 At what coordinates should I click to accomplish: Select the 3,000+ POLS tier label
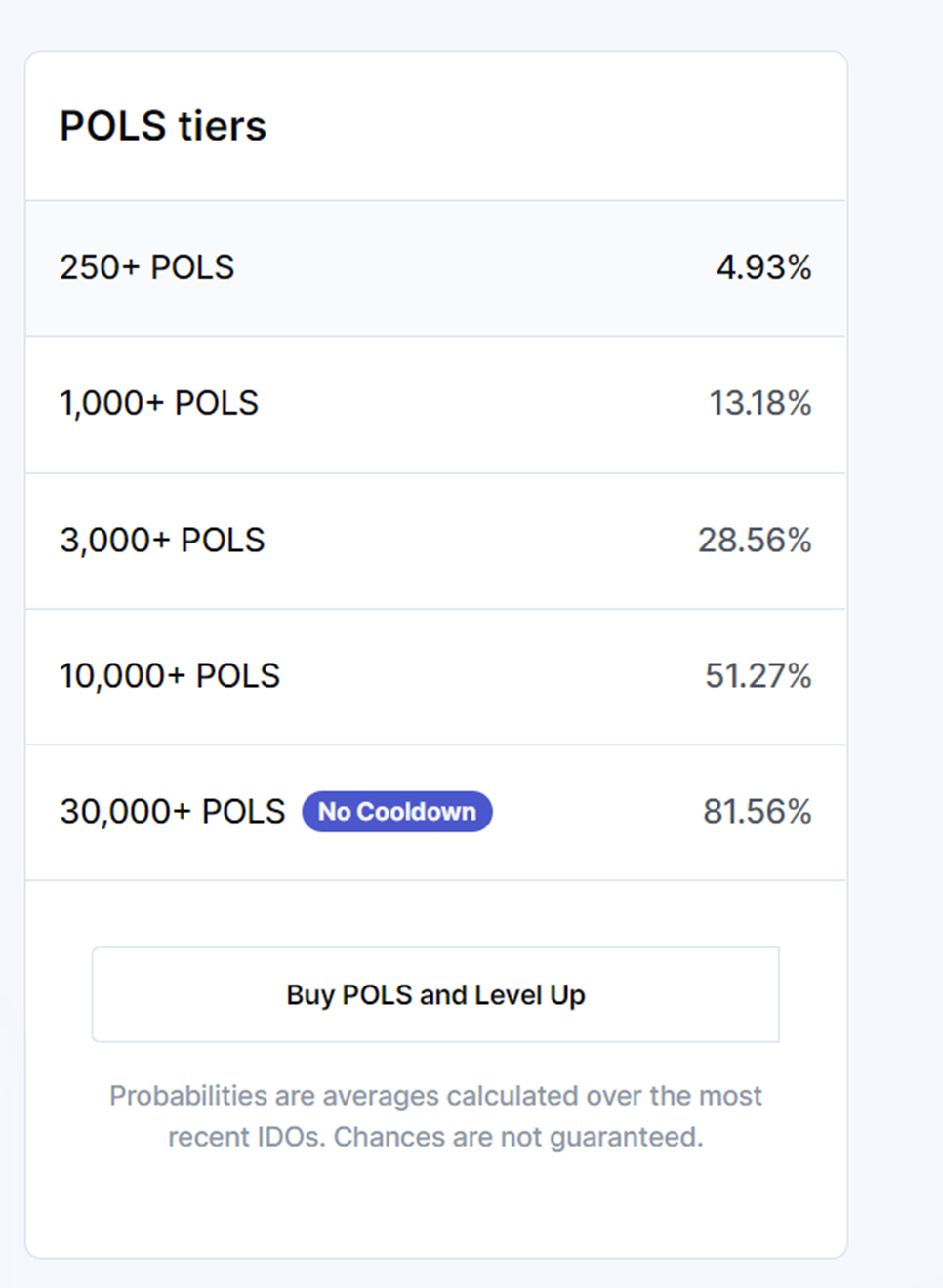pos(162,540)
